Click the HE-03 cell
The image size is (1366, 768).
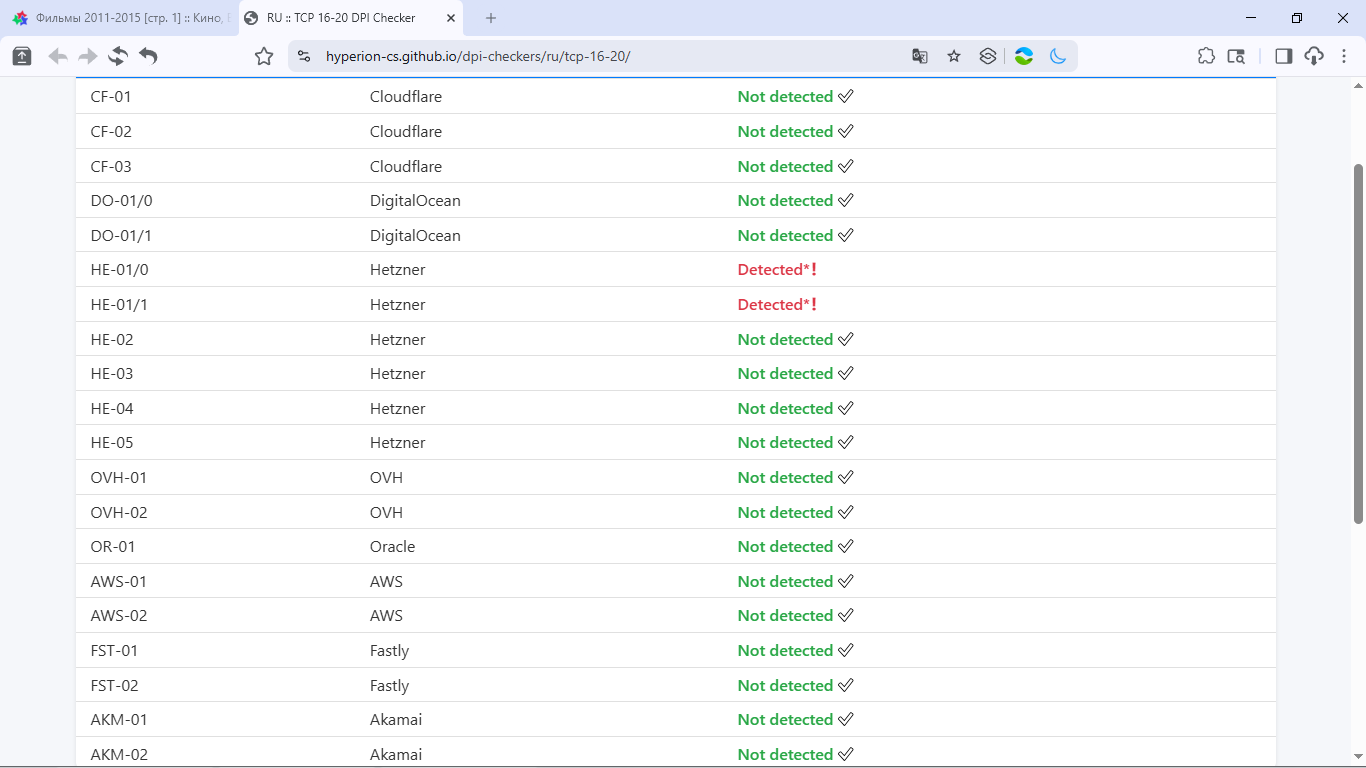[112, 374]
